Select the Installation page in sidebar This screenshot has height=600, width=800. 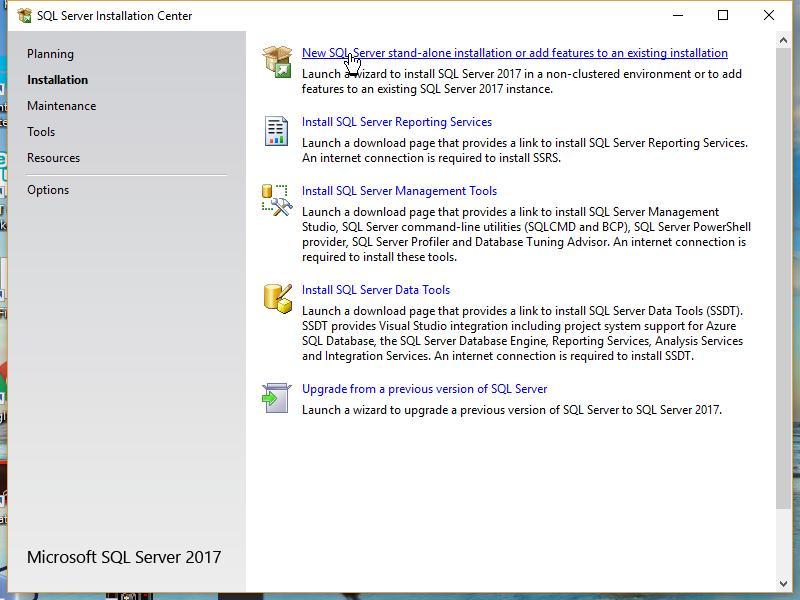(x=58, y=80)
